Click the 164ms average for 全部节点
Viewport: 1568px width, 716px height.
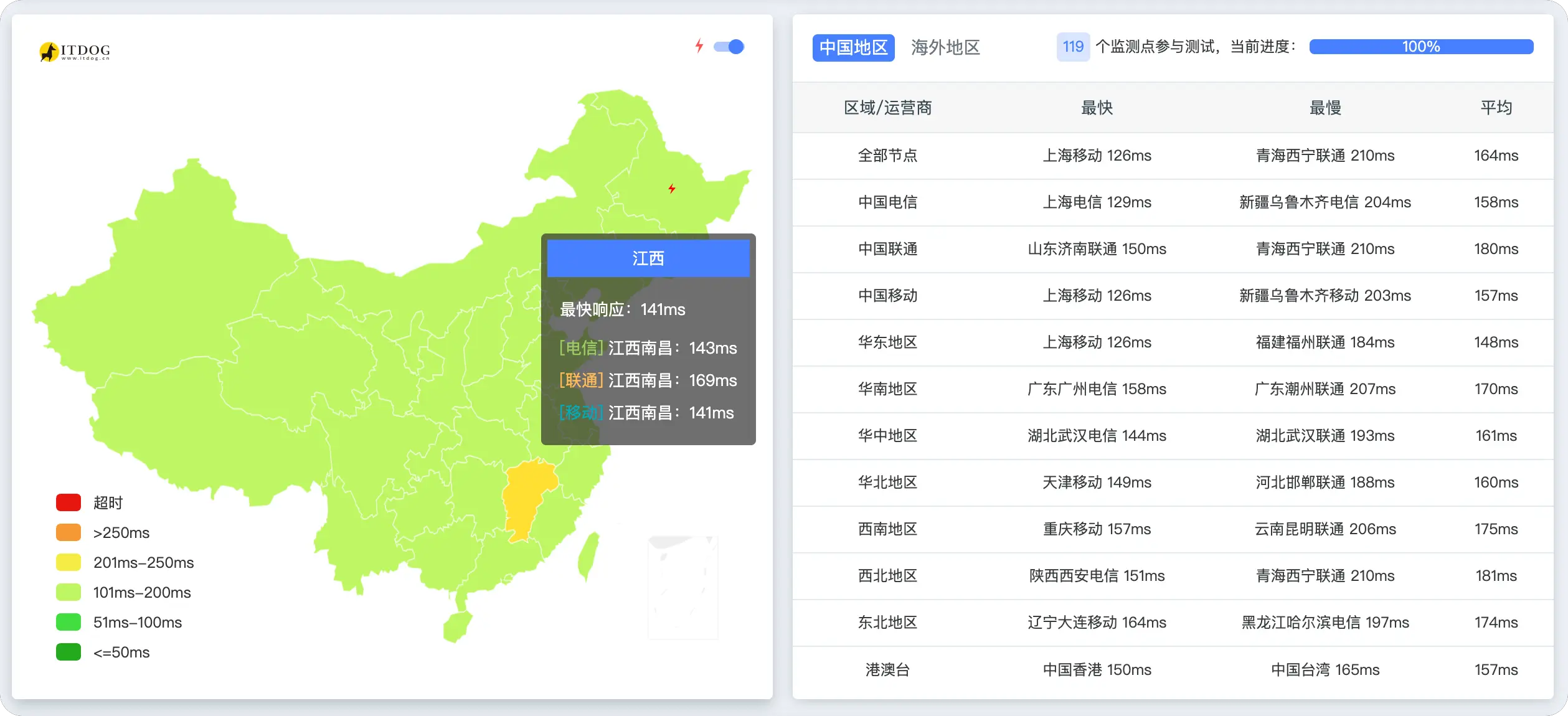click(x=1496, y=155)
